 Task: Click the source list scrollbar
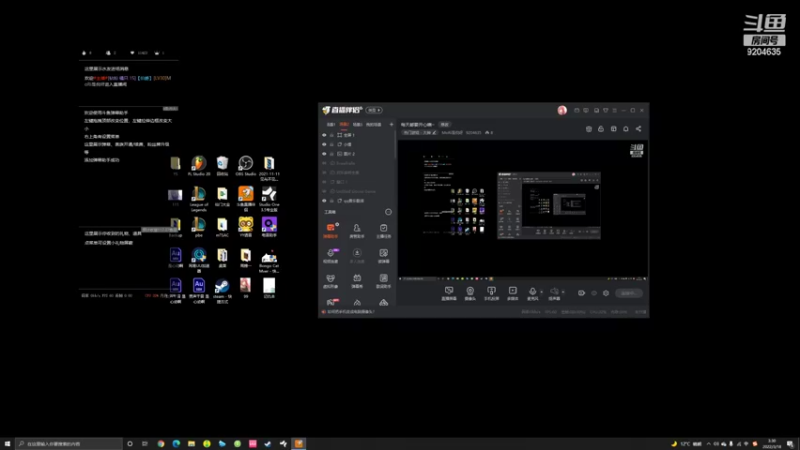(x=395, y=144)
